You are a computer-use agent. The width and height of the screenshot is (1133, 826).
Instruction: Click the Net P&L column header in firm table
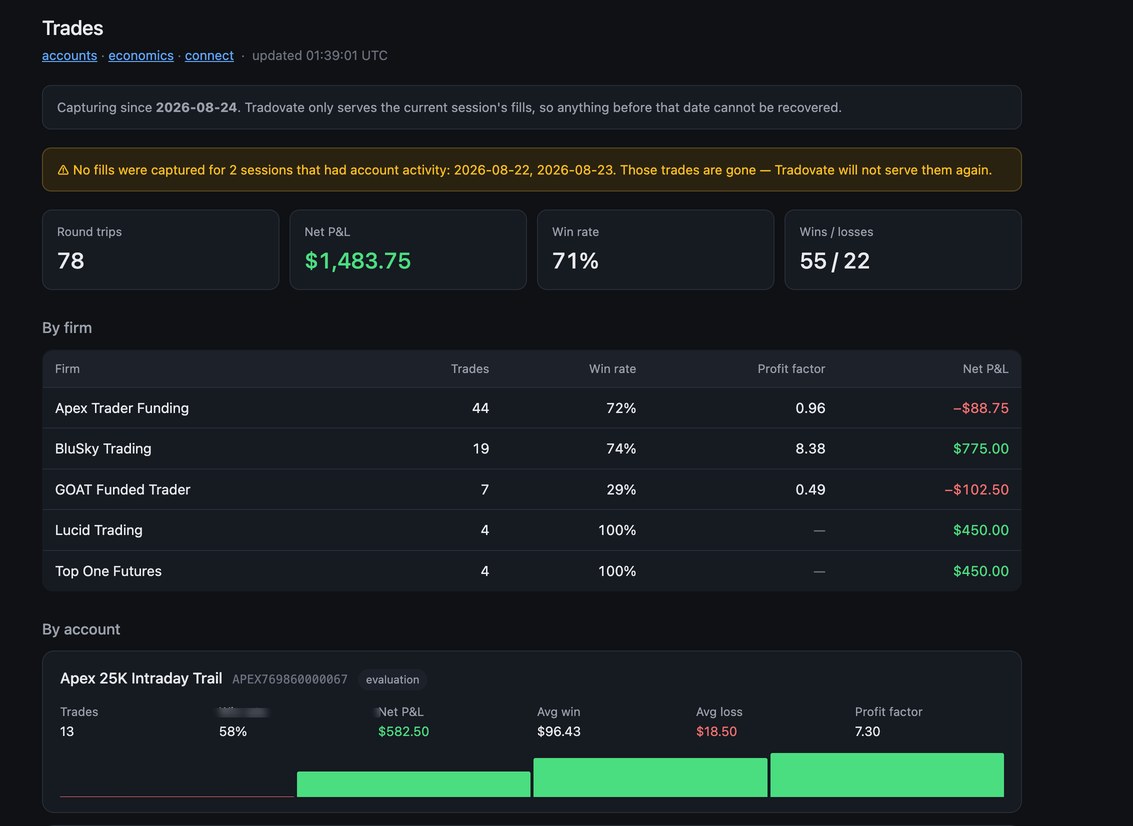(x=985, y=369)
